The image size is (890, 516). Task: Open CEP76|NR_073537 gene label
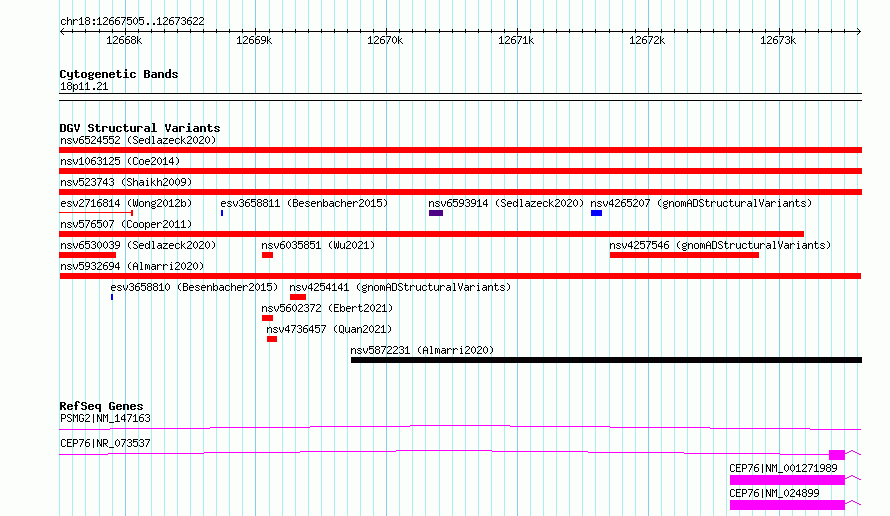tap(105, 443)
